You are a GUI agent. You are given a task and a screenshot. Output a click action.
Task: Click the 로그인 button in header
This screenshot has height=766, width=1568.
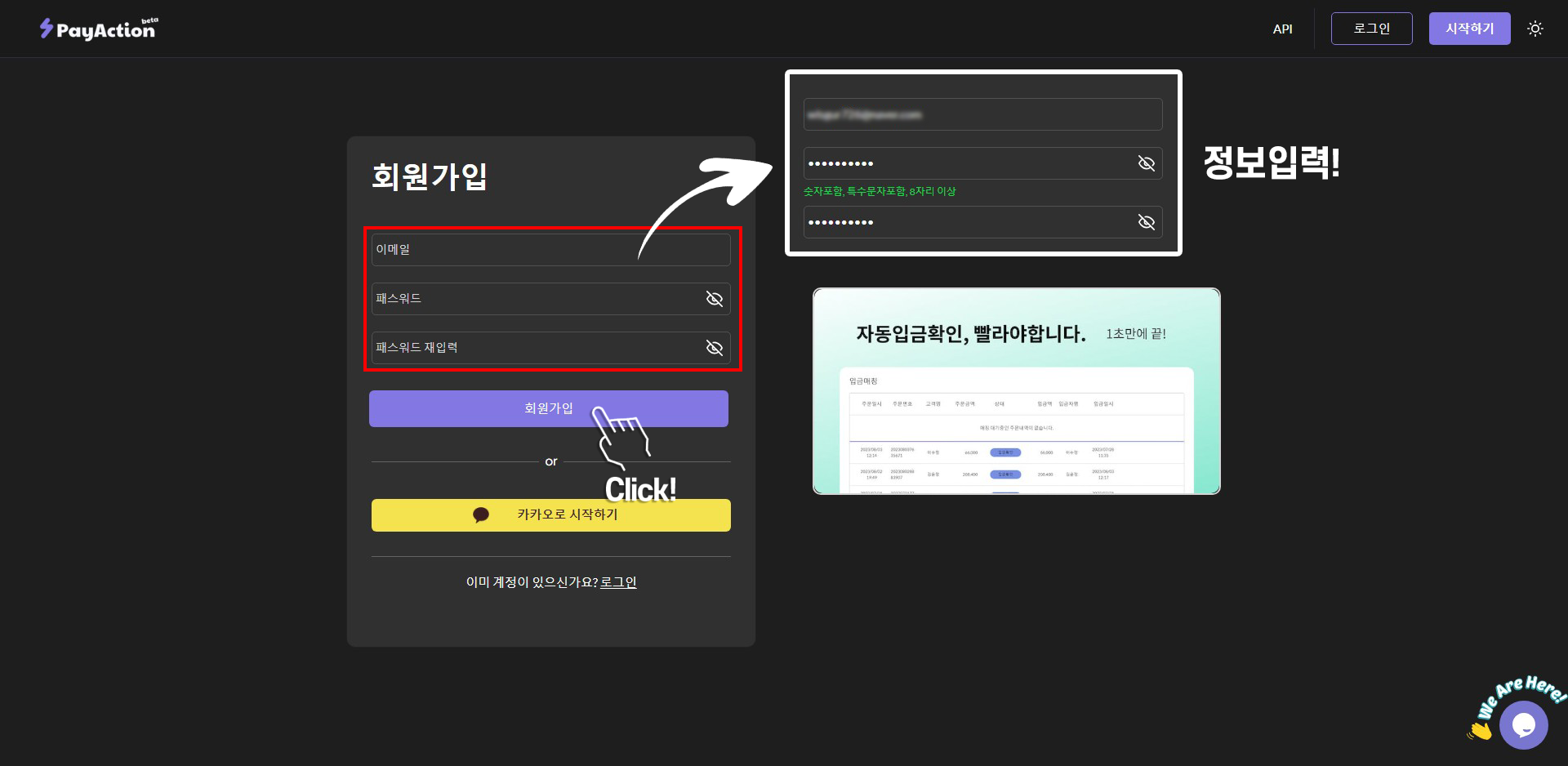(x=1371, y=29)
